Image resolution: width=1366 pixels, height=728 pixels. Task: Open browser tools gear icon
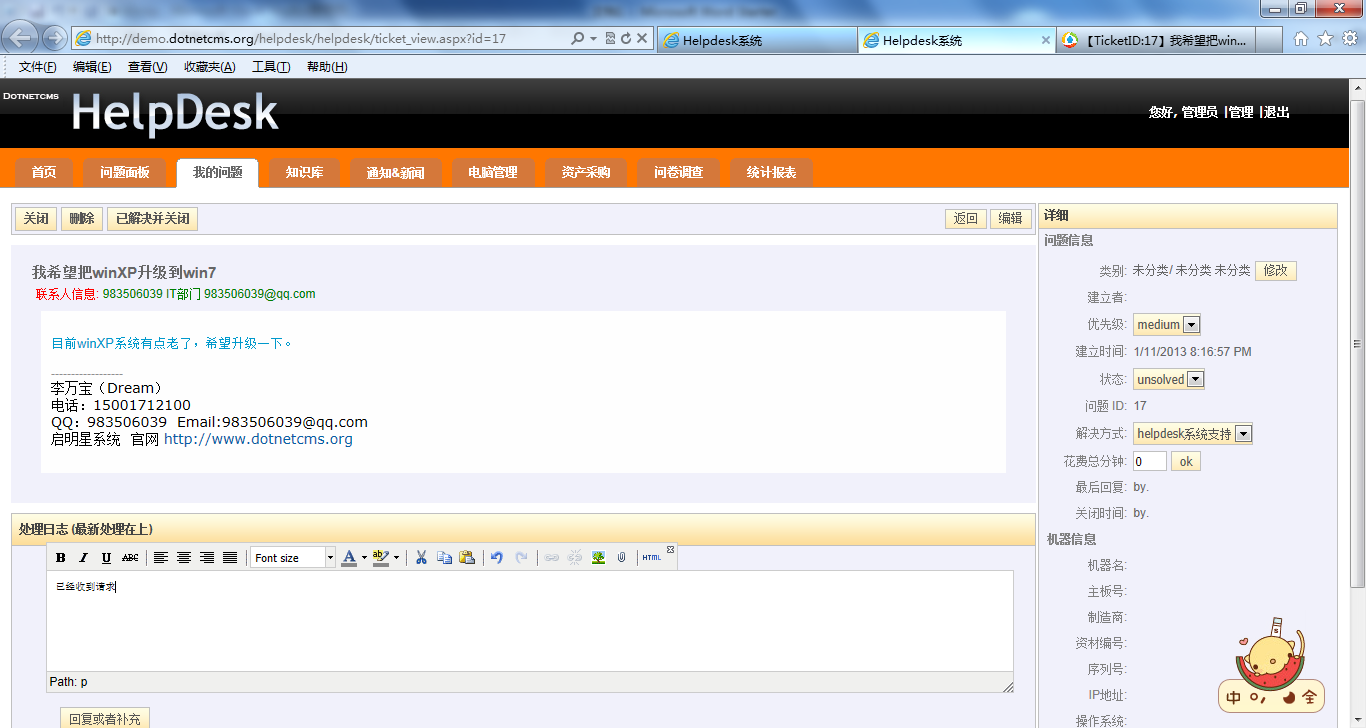(1350, 39)
